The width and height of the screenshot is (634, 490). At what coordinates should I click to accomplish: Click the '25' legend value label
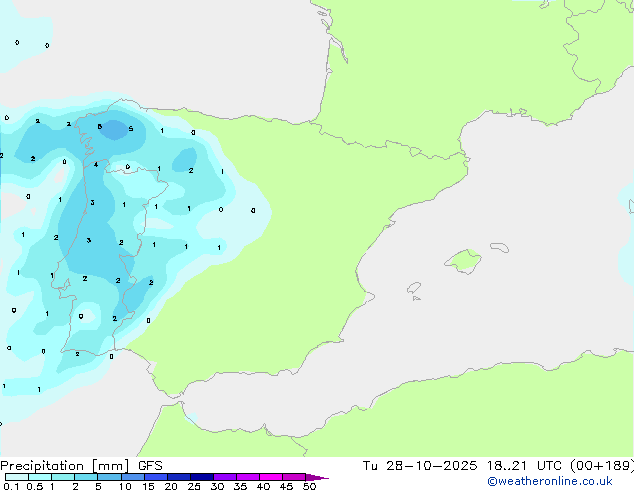point(194,486)
